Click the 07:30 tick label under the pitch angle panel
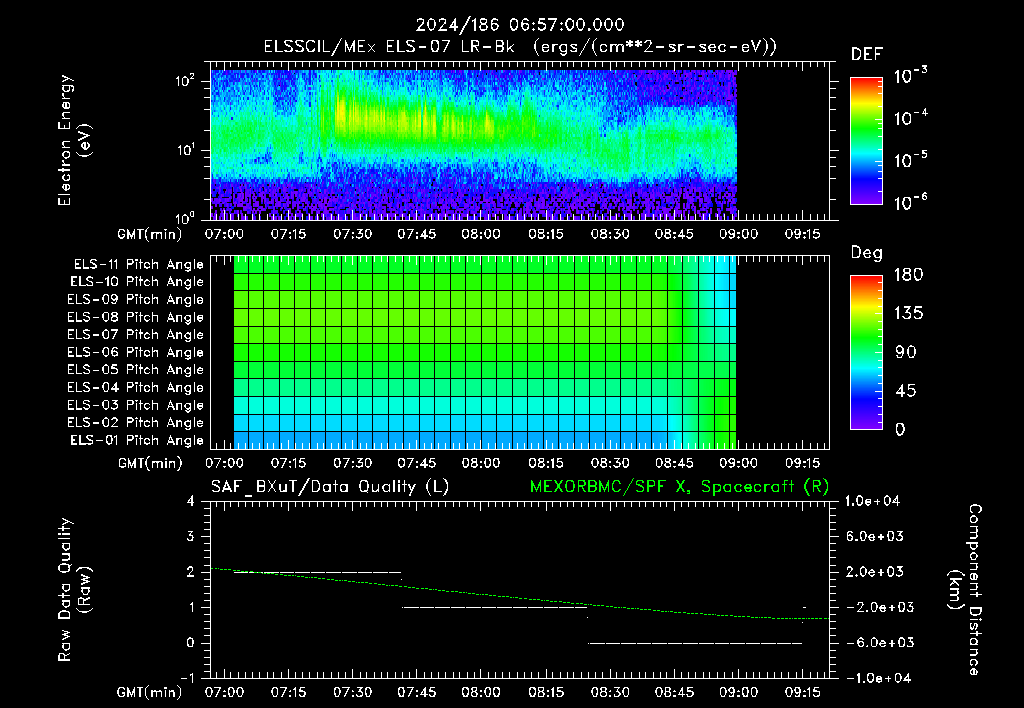 coord(353,463)
